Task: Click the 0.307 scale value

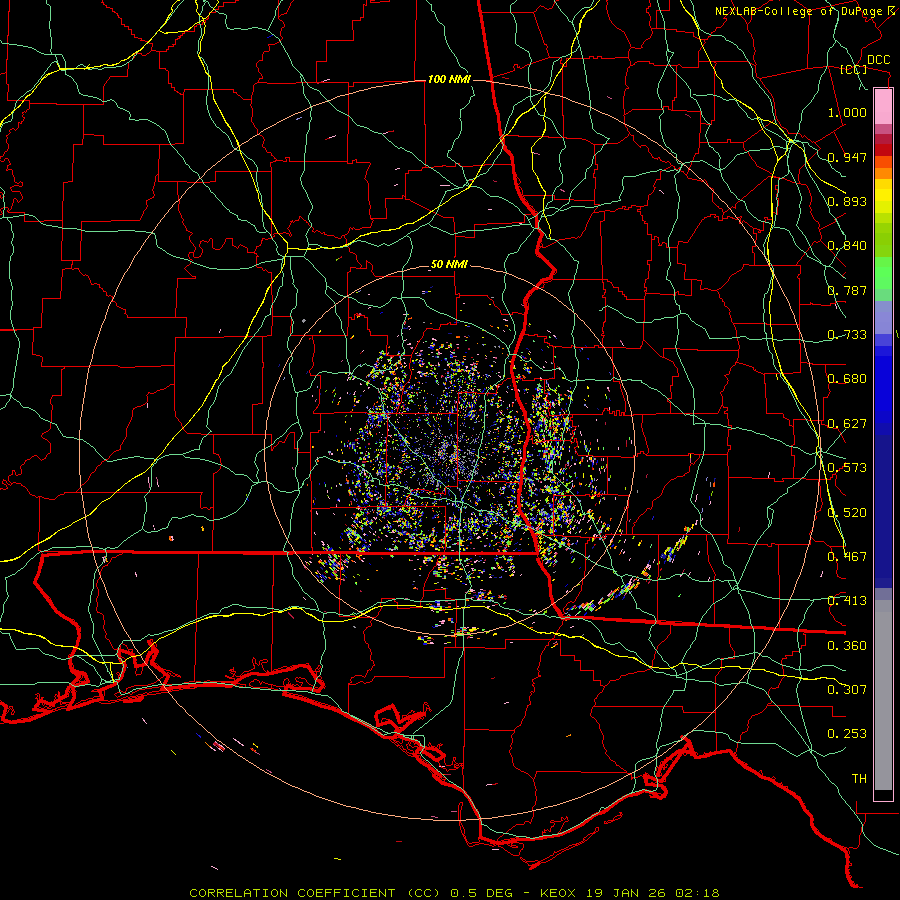Action: tap(847, 690)
